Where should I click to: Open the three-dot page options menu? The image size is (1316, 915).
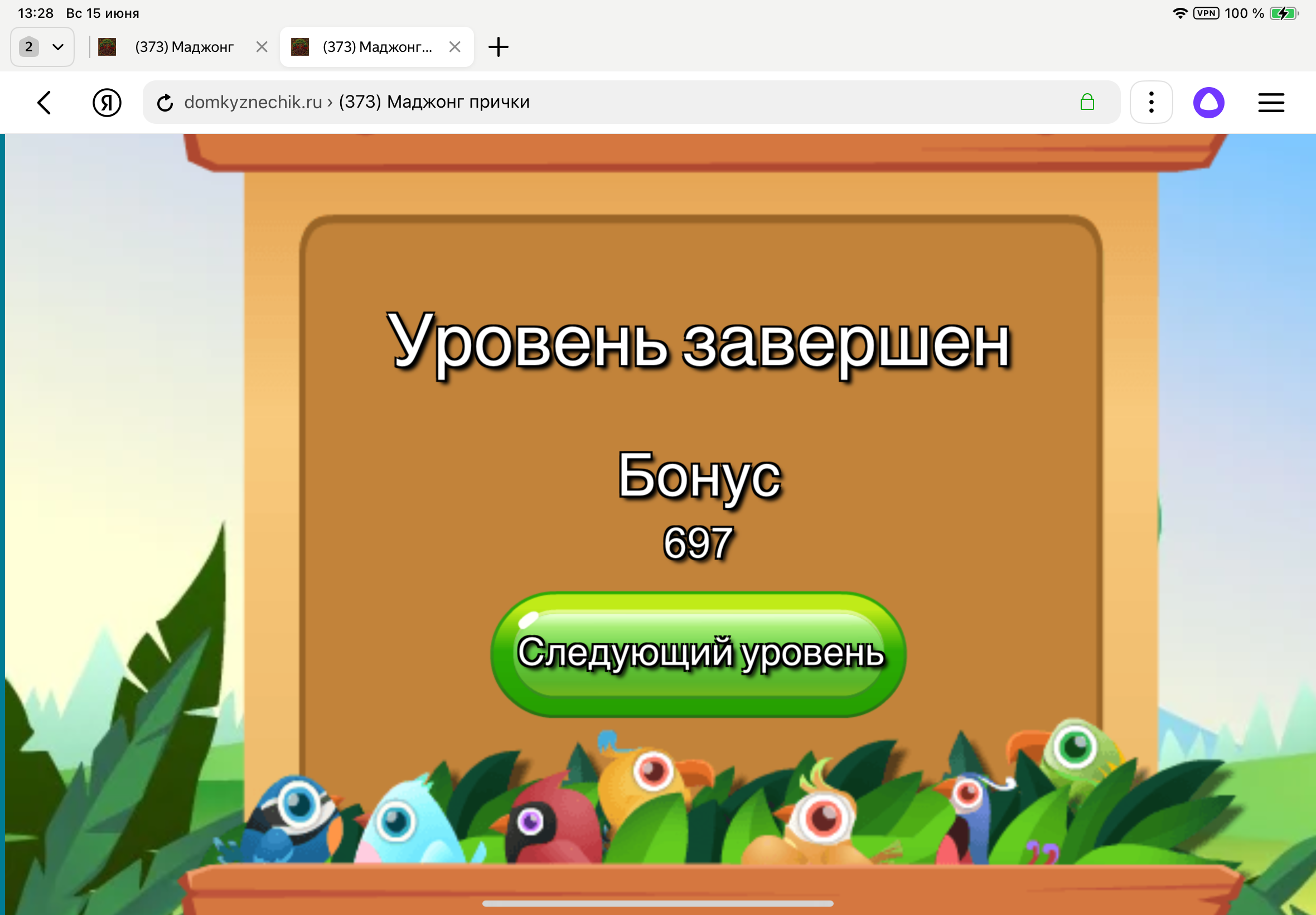click(x=1151, y=103)
